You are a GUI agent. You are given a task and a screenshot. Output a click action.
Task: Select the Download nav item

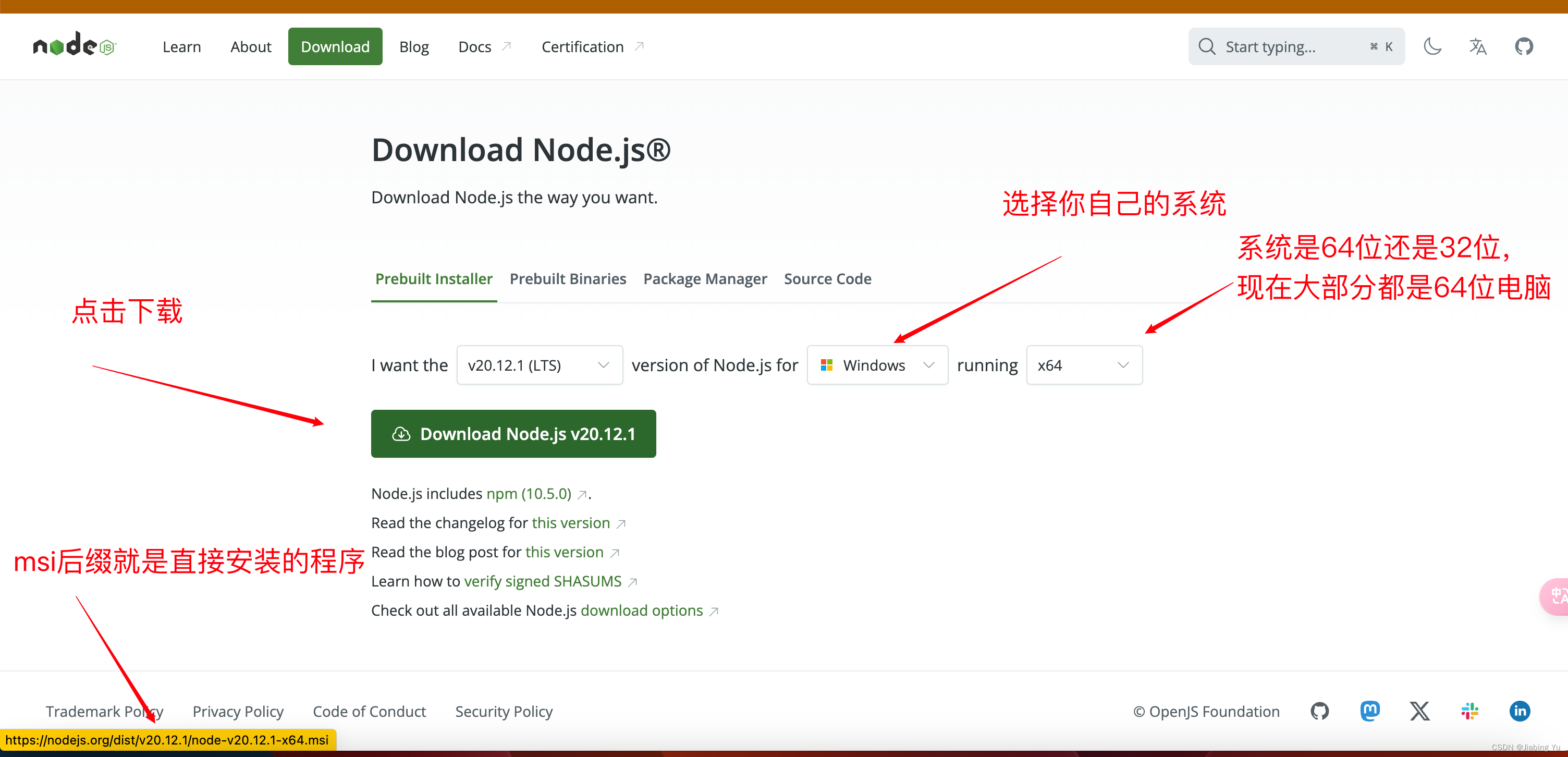(335, 46)
